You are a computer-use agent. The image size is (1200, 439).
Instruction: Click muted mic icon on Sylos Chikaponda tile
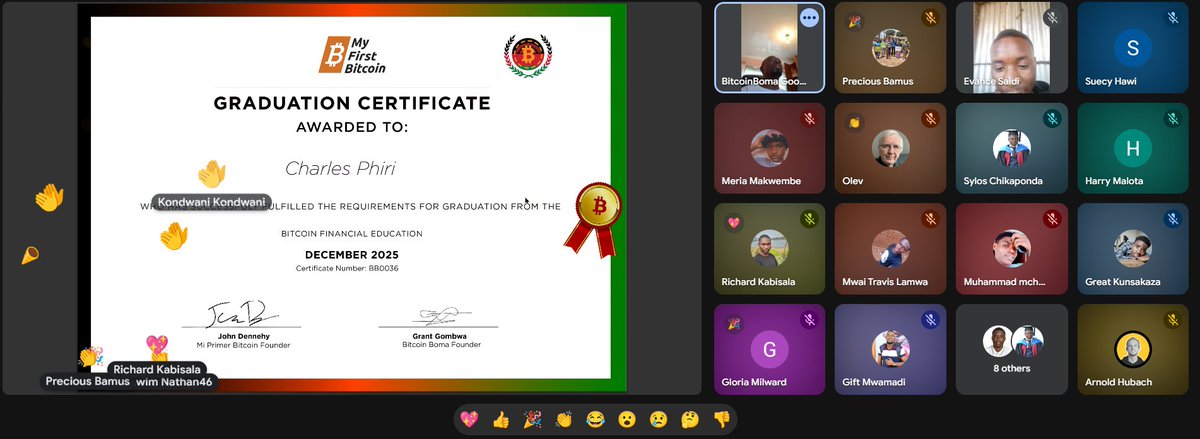[x=1051, y=119]
